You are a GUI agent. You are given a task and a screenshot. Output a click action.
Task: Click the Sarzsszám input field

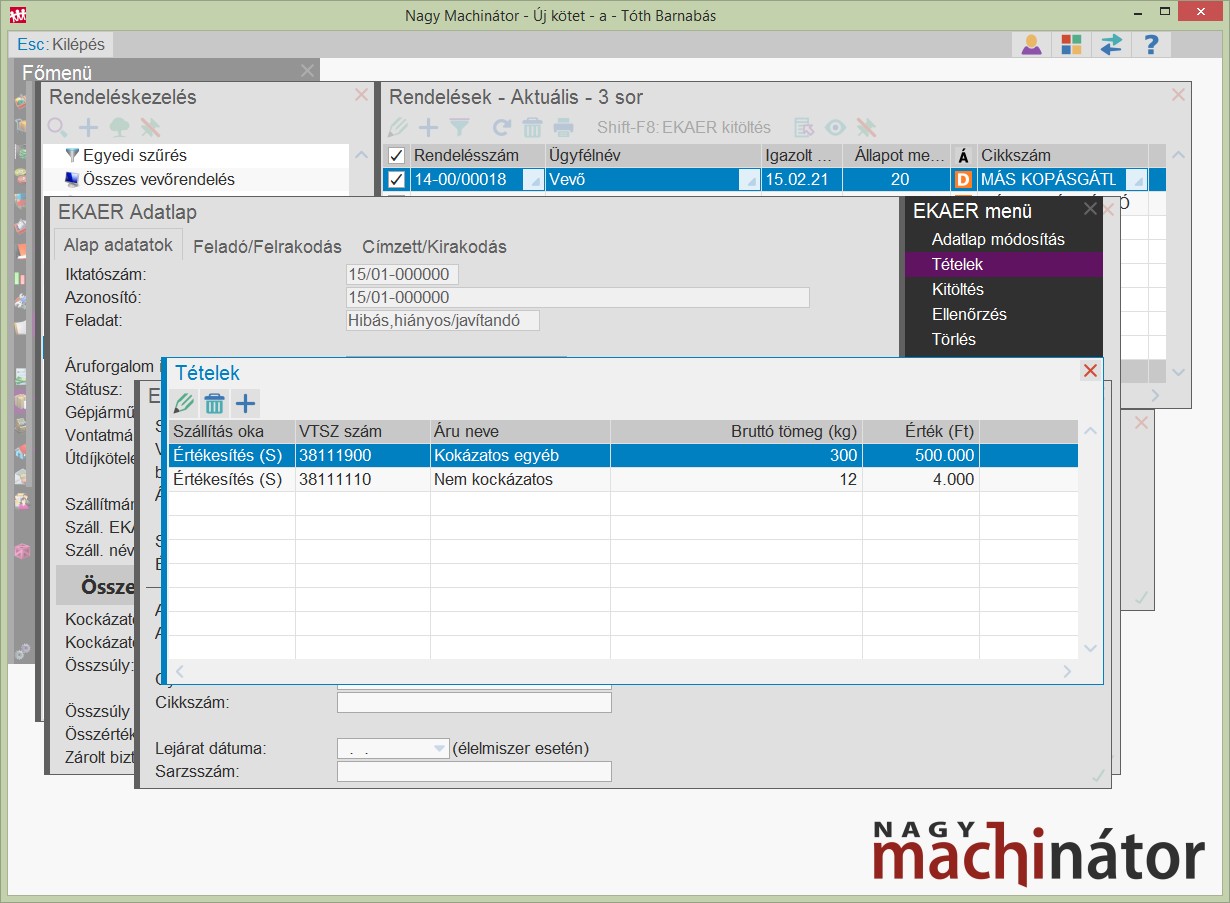tap(474, 771)
